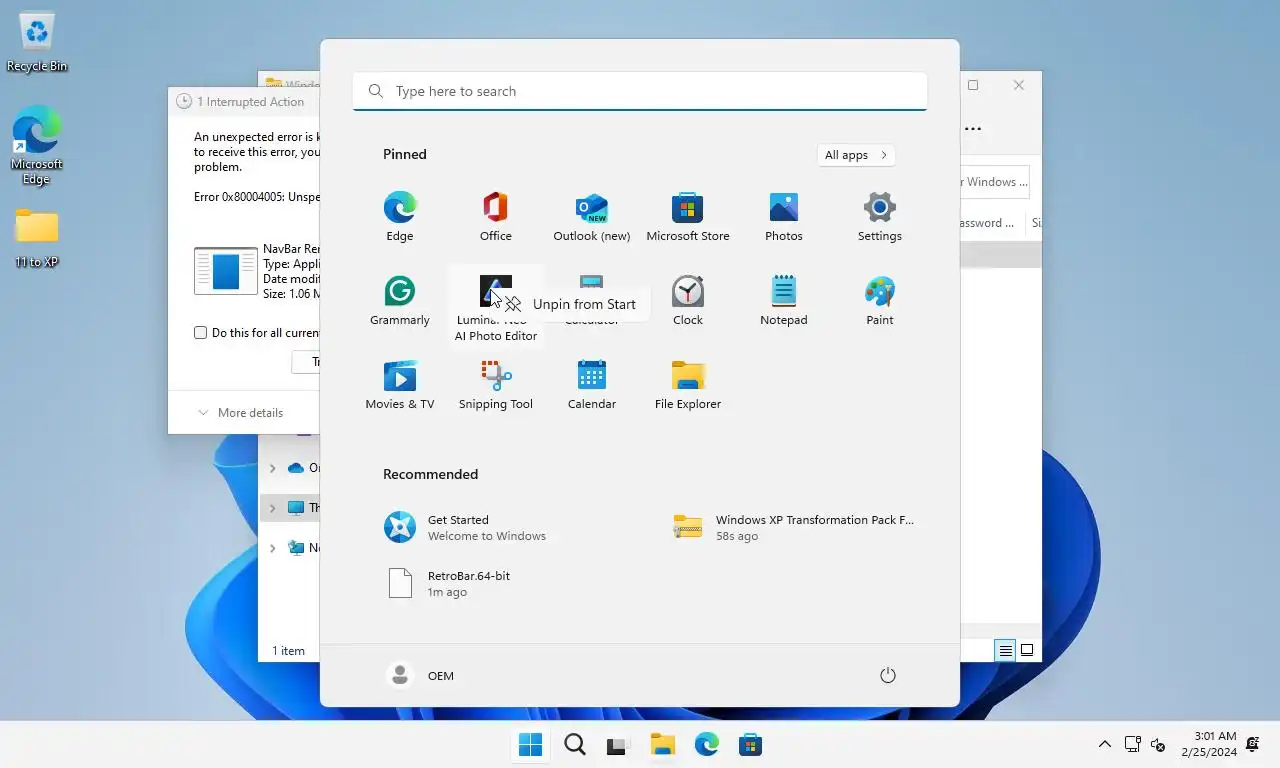Image resolution: width=1280 pixels, height=768 pixels.
Task: Launch File Explorer from pinned apps
Action: [x=688, y=385]
